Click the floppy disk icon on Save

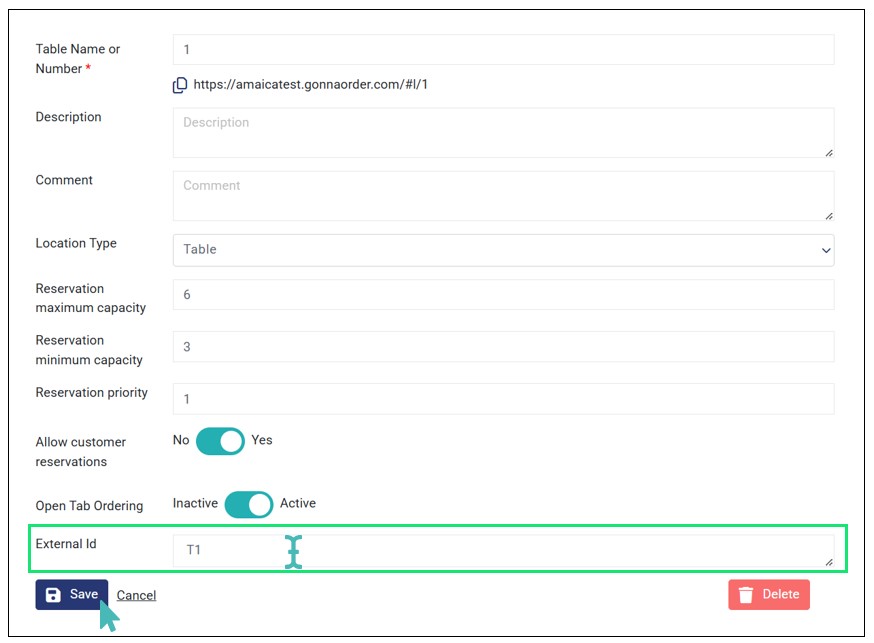point(53,595)
